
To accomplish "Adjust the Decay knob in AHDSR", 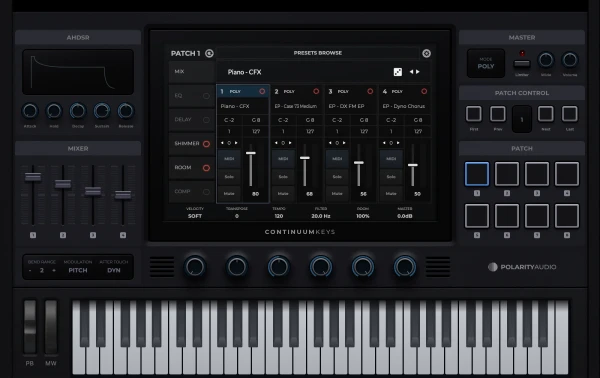I will pos(78,111).
